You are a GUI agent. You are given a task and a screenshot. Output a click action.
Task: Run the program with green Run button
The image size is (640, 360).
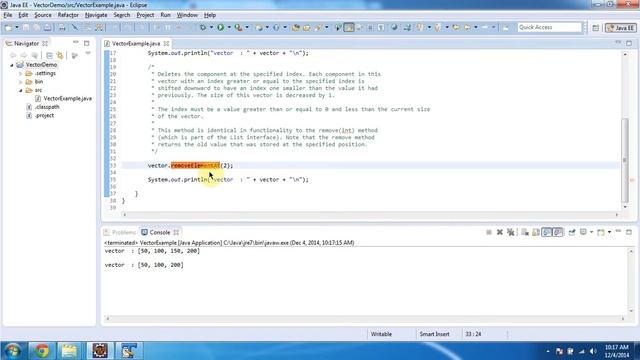220,27
